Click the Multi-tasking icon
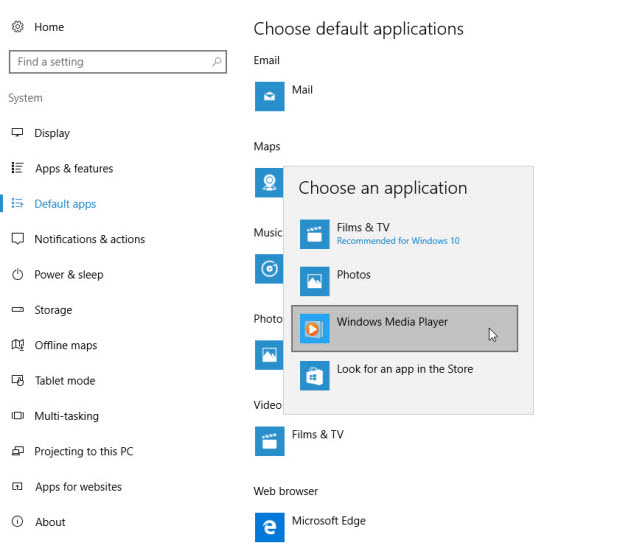 click(x=18, y=416)
